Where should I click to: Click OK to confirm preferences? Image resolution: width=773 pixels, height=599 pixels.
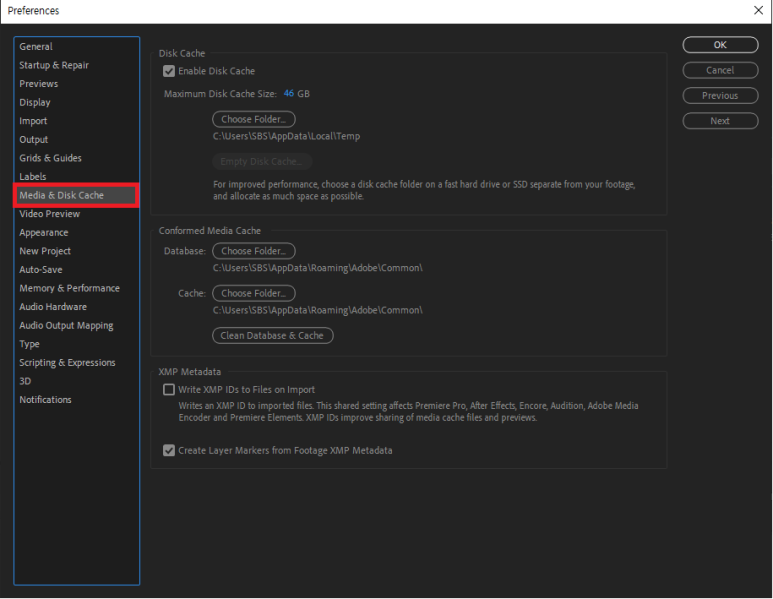(x=720, y=45)
